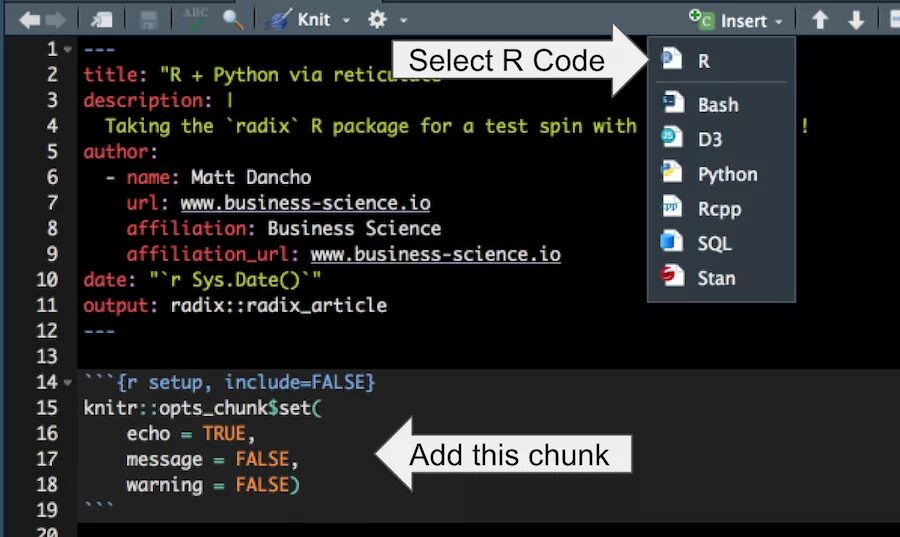
Task: Select D3 from Insert menu
Action: (x=721, y=139)
